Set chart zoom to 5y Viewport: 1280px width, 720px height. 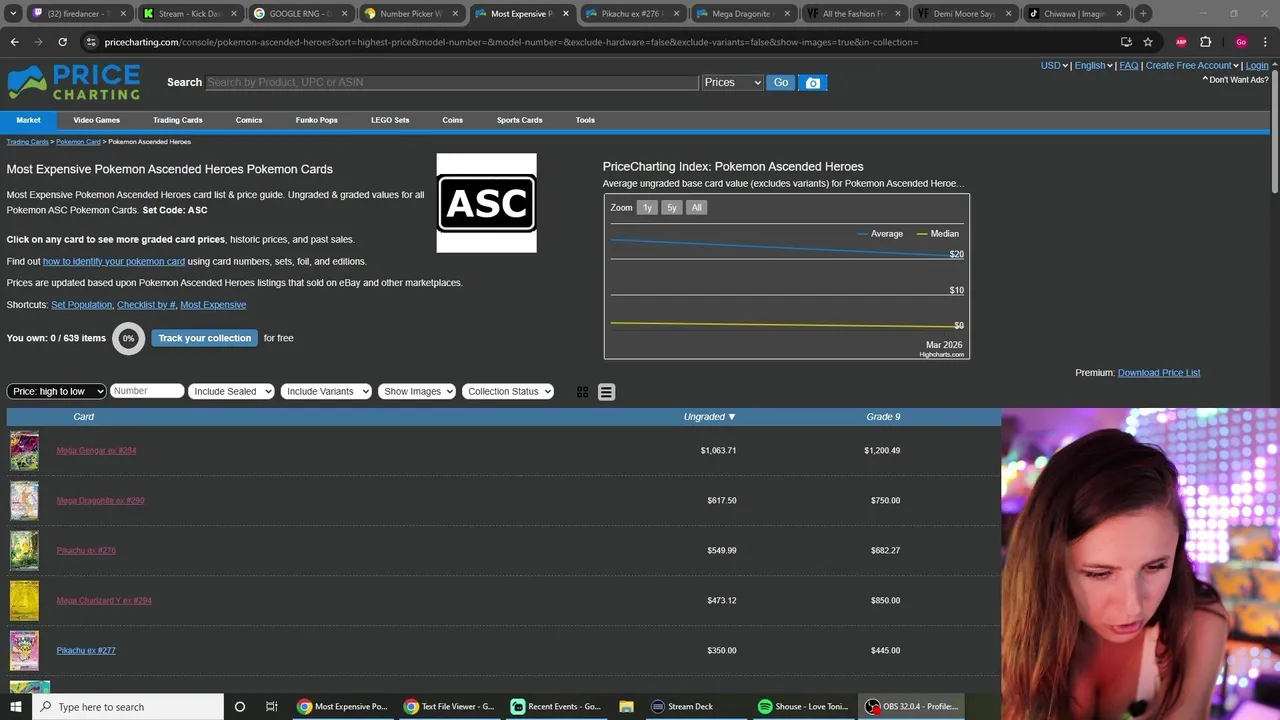coord(672,208)
